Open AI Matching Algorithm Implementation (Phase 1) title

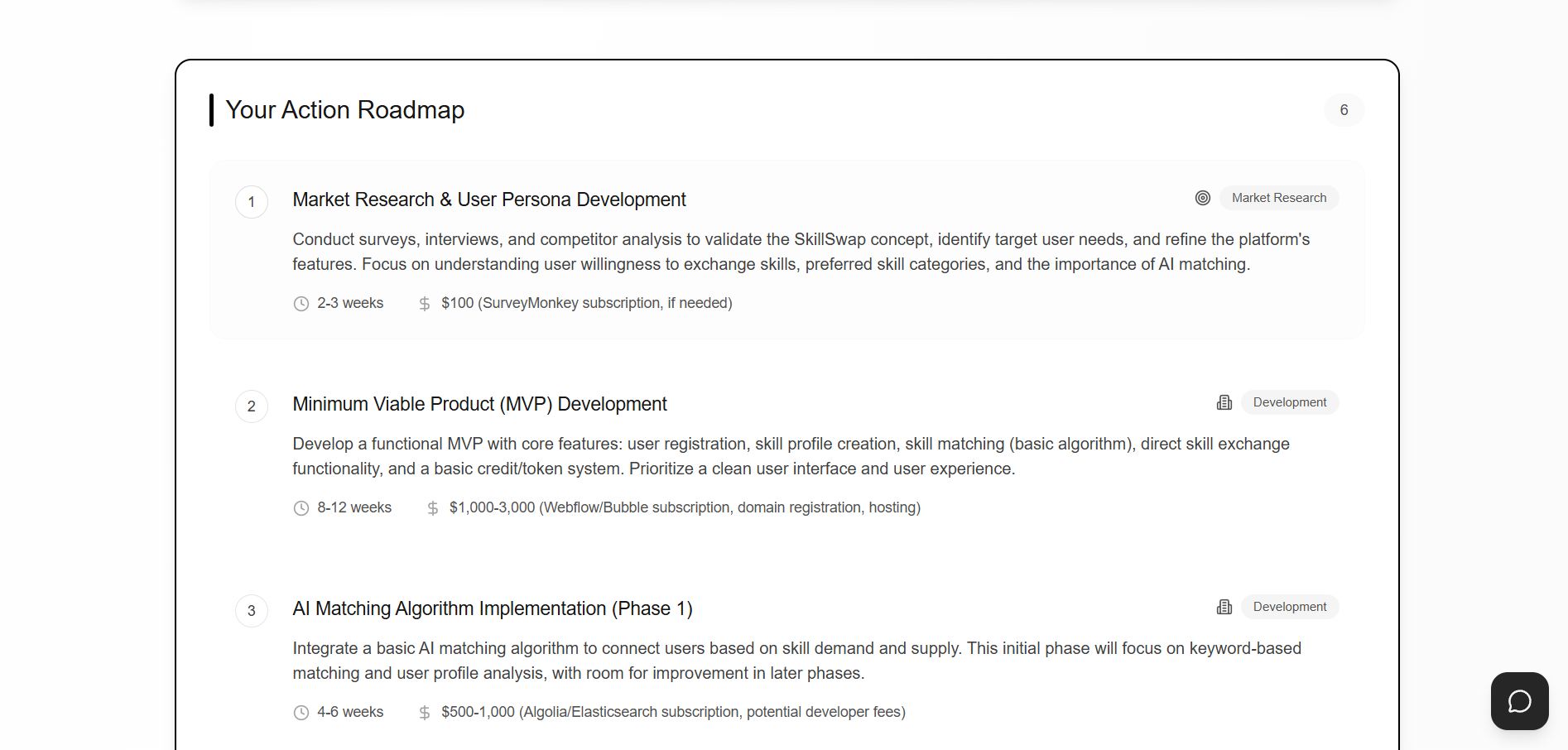tap(493, 608)
